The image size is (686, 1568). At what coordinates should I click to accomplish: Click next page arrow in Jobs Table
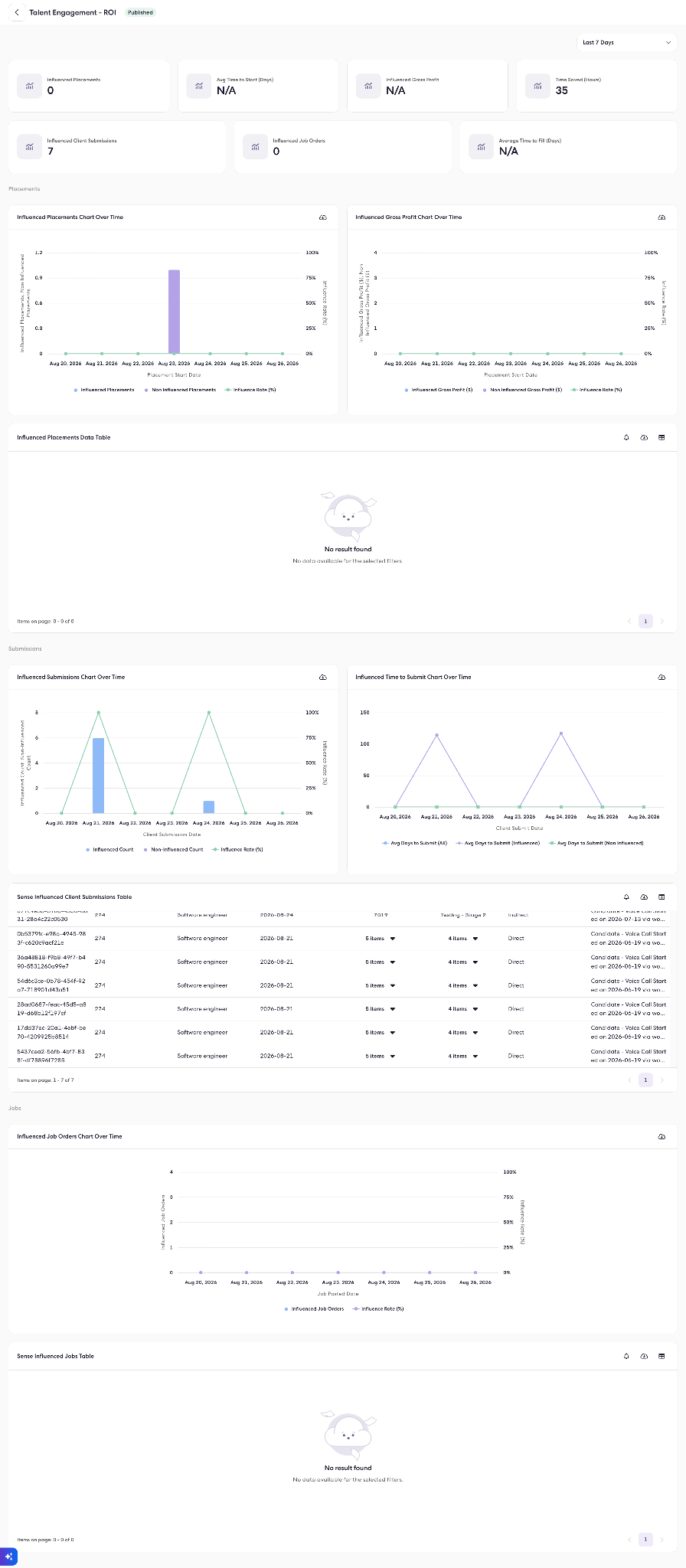coord(662,1539)
